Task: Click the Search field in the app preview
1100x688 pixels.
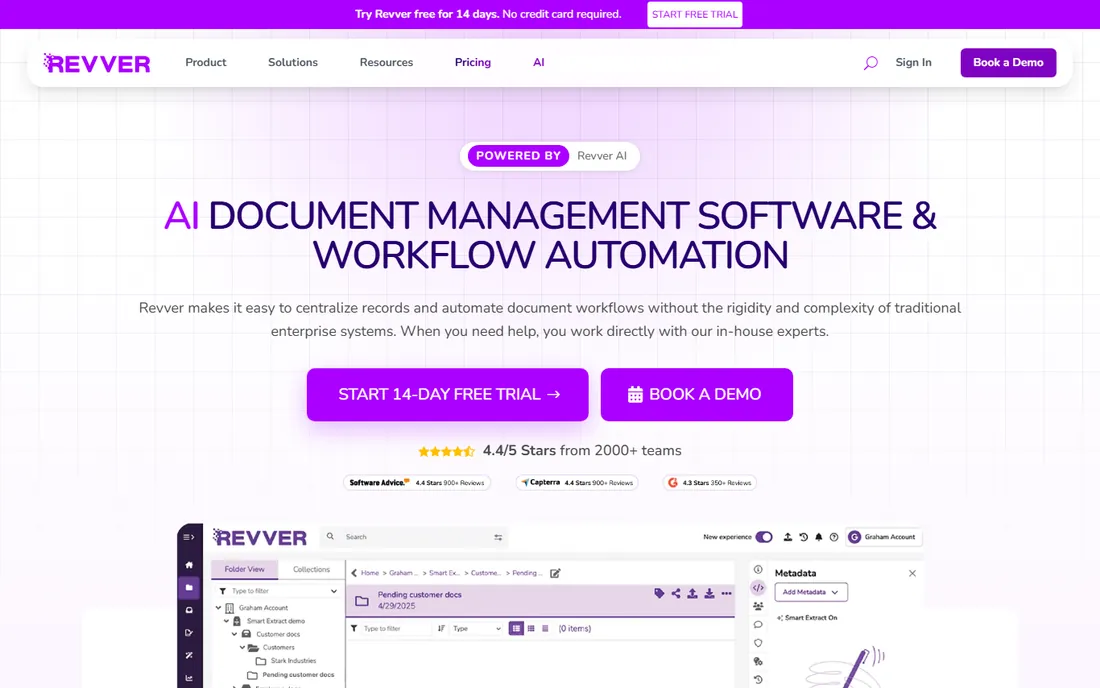Action: (x=414, y=537)
